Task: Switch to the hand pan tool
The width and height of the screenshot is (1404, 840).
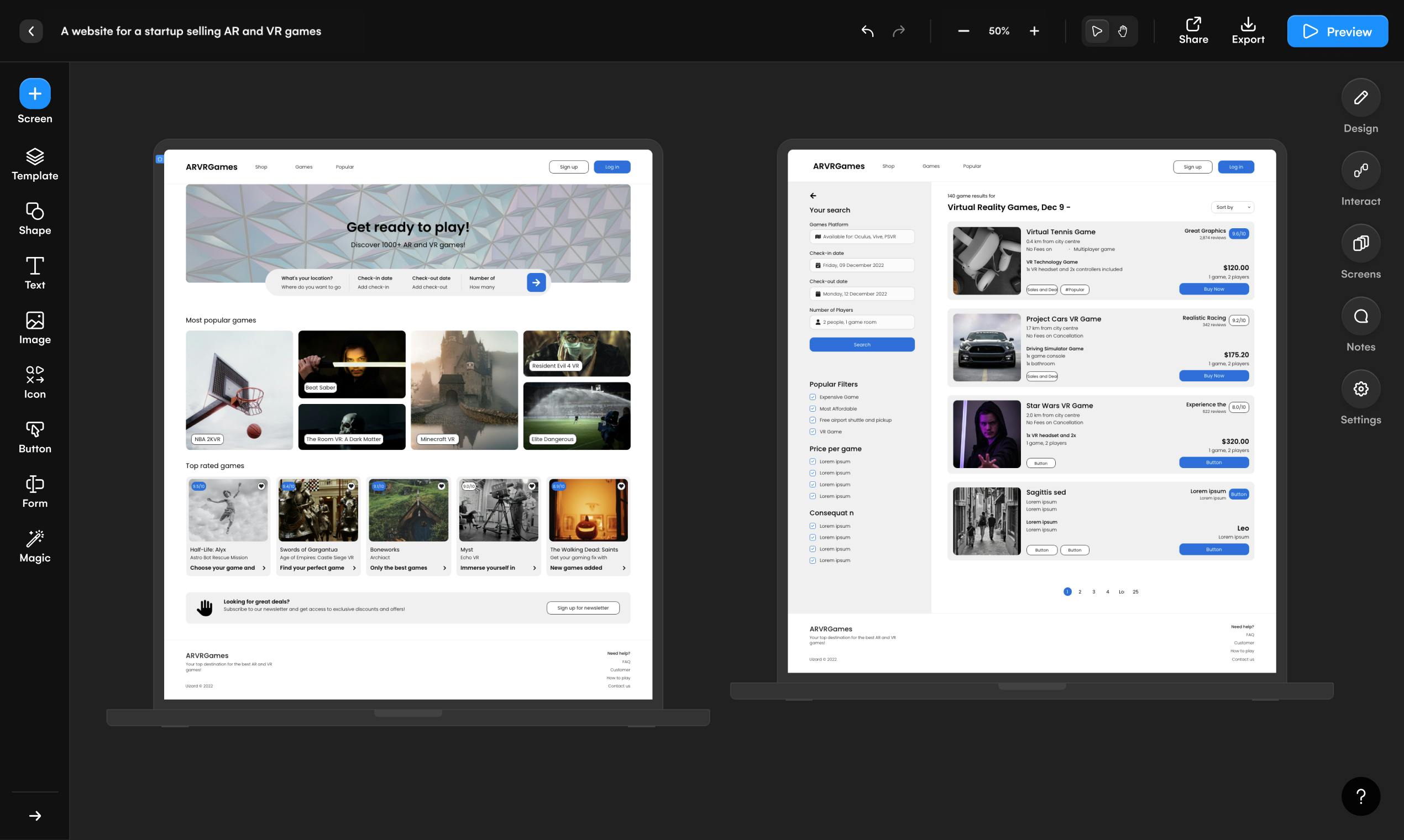Action: (x=1123, y=31)
